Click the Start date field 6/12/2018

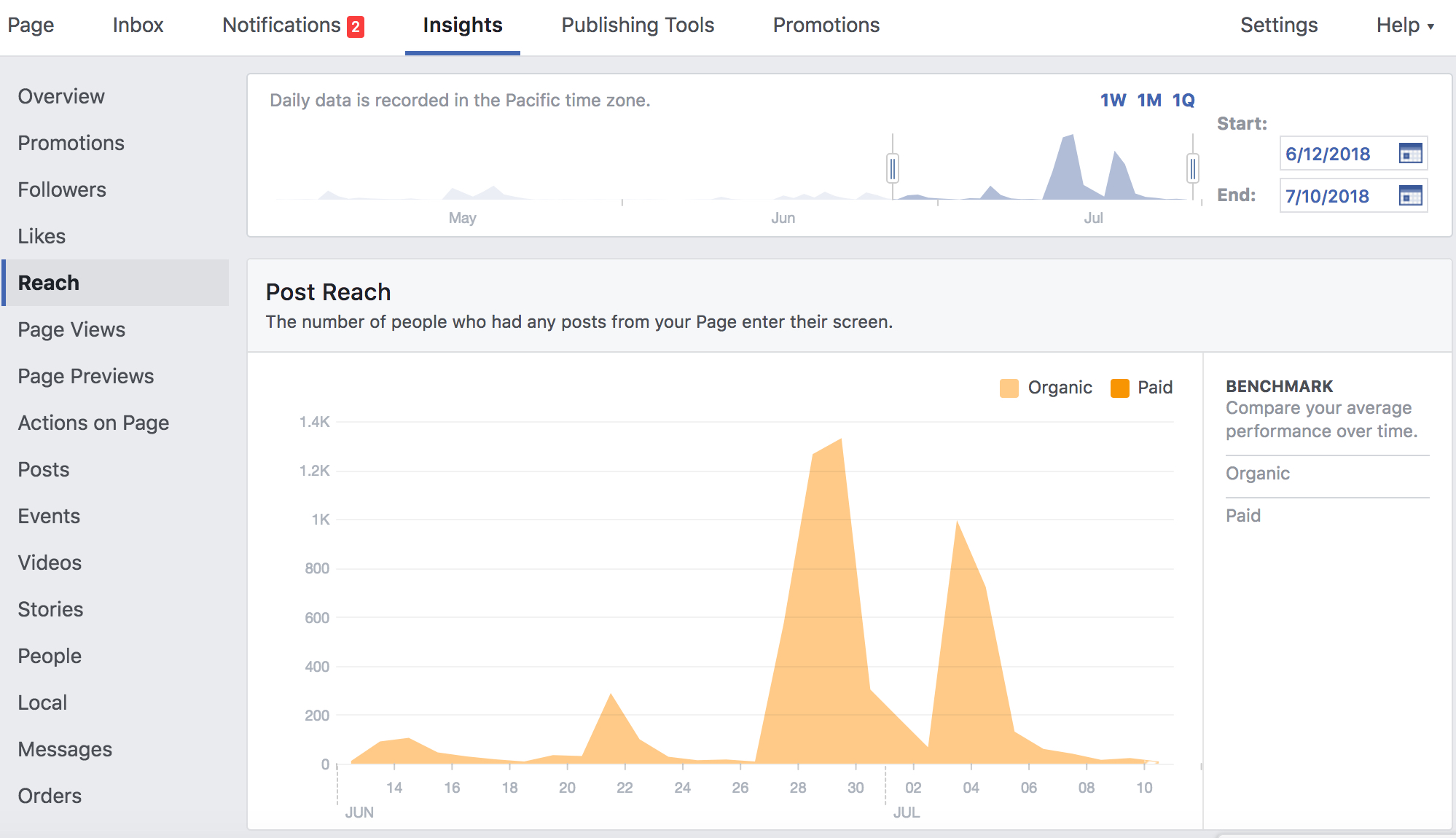pos(1353,154)
